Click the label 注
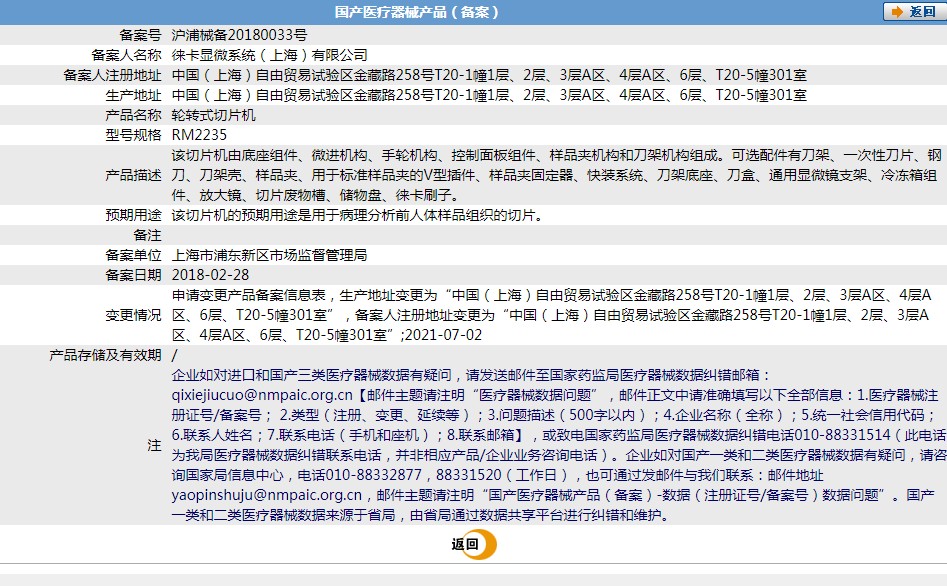 pyautogui.click(x=155, y=445)
